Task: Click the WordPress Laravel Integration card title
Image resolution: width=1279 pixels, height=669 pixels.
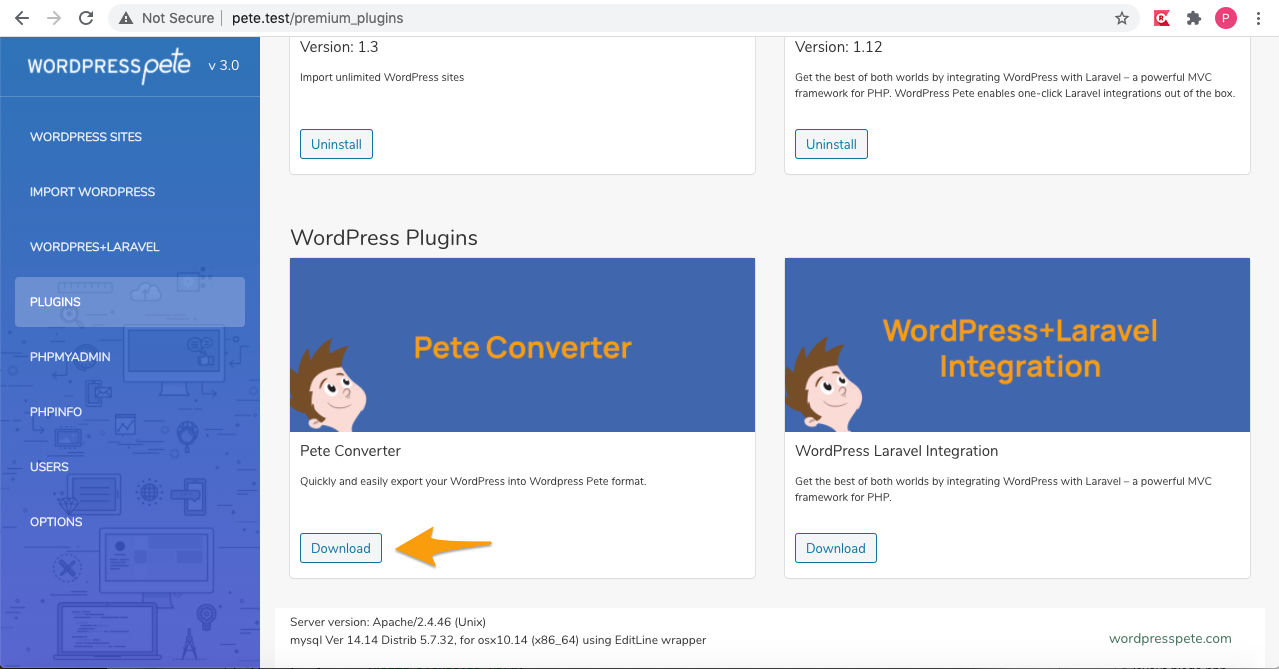Action: coord(896,451)
